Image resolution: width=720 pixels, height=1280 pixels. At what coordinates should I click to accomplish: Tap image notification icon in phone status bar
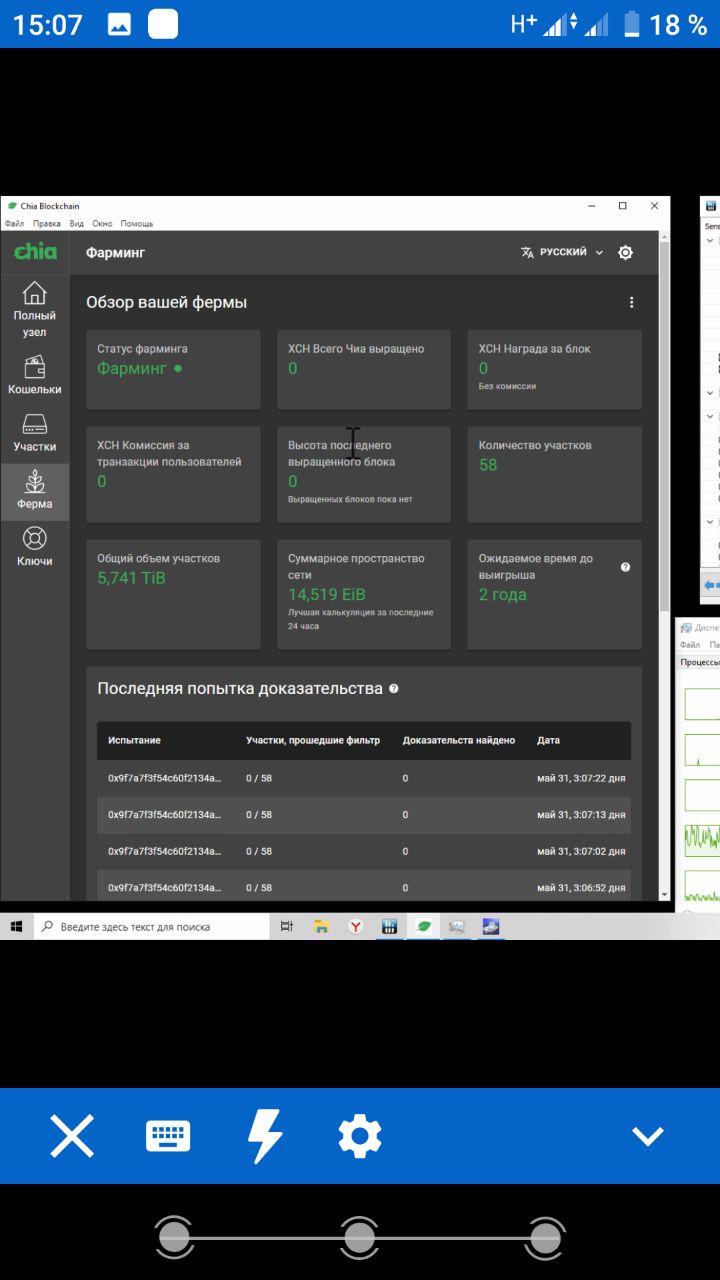click(x=119, y=25)
